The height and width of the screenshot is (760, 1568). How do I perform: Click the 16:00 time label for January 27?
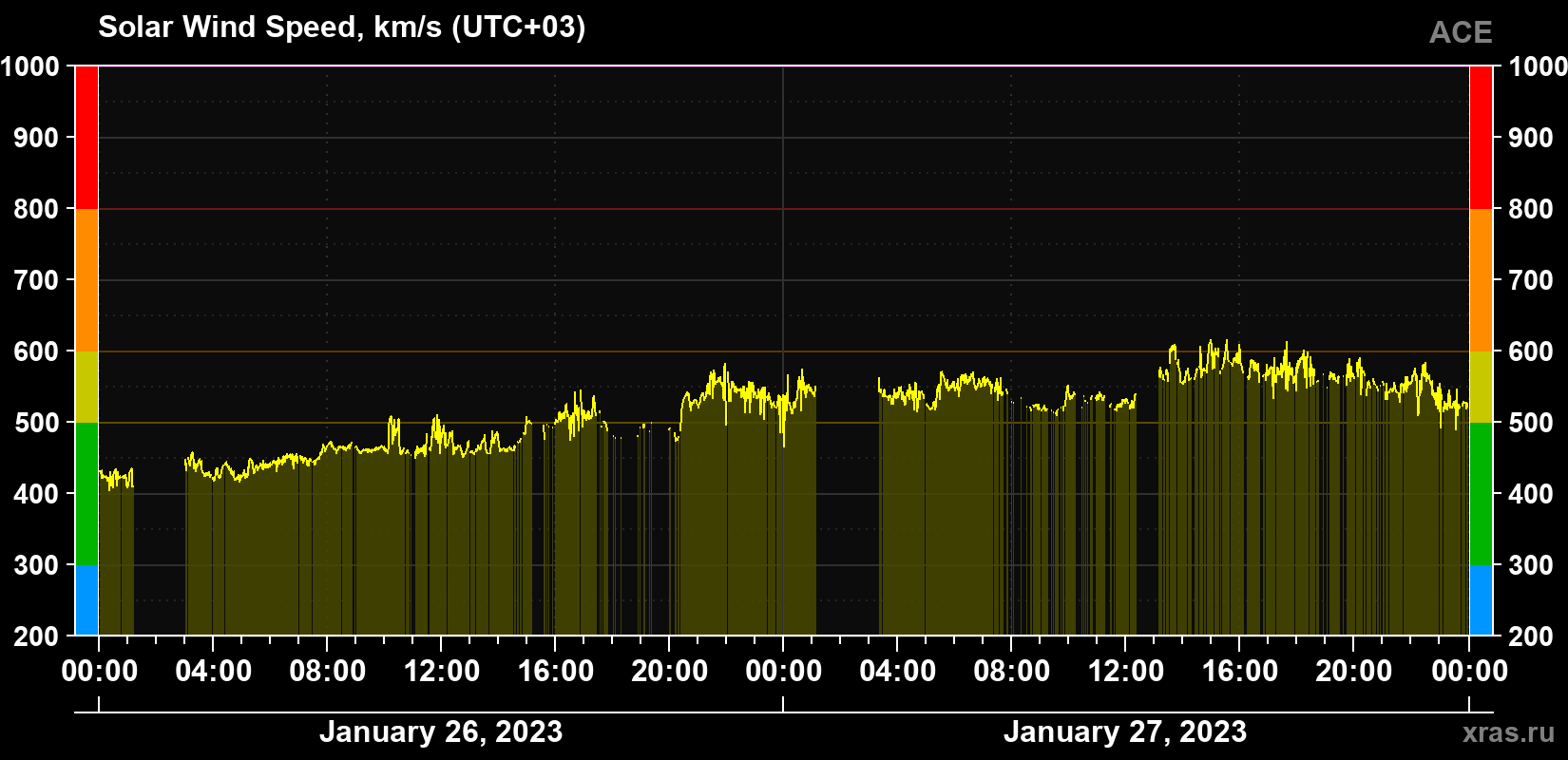tap(1240, 672)
